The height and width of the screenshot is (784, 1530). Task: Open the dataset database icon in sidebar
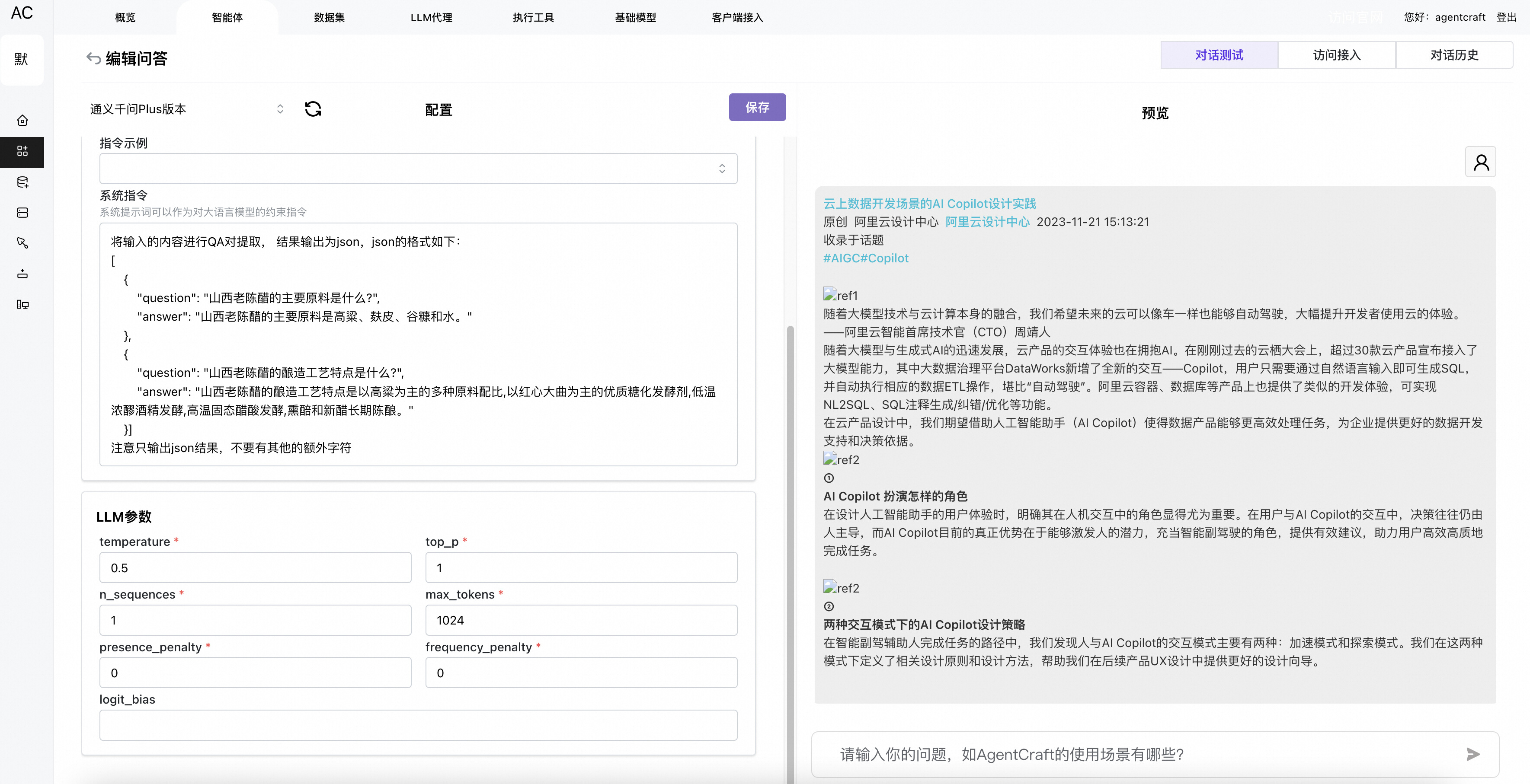(x=22, y=182)
